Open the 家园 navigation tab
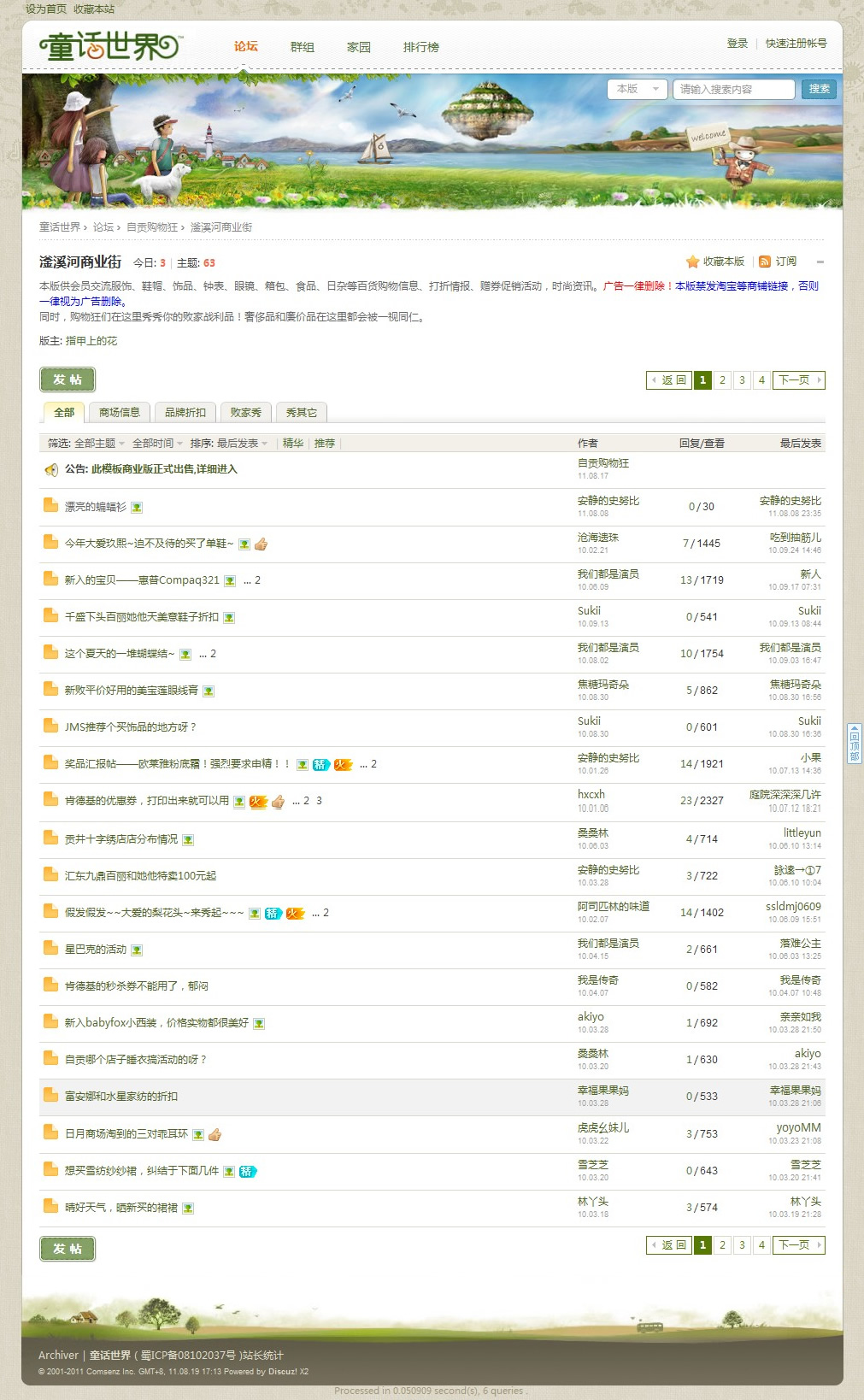Screen dimensions: 864x1400 point(359,47)
